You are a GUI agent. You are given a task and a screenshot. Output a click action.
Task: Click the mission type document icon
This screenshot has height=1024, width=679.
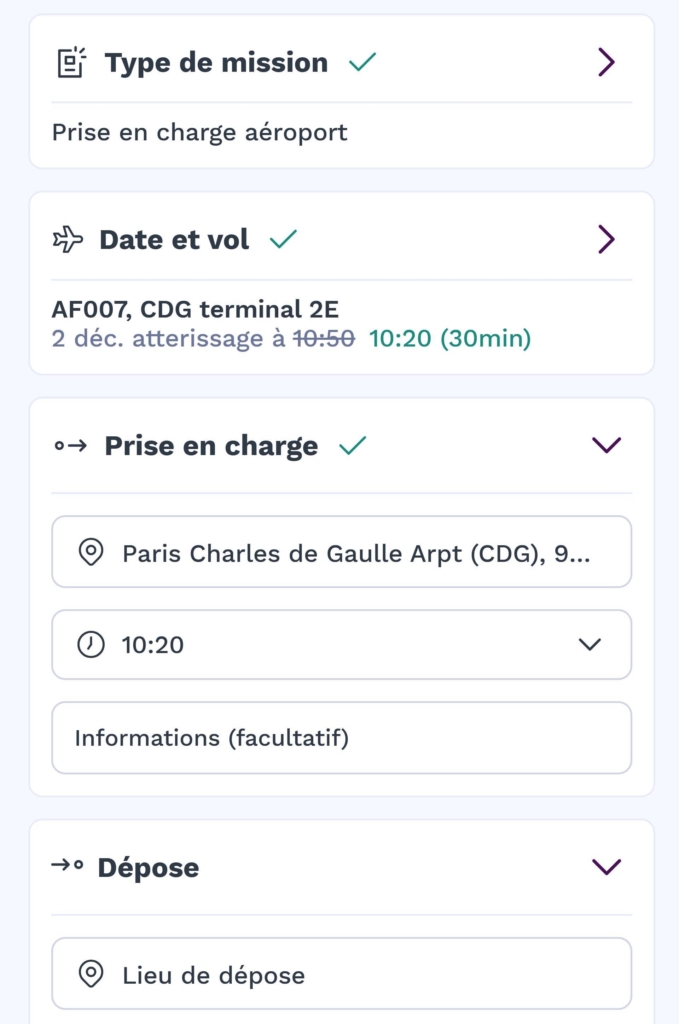pyautogui.click(x=70, y=63)
